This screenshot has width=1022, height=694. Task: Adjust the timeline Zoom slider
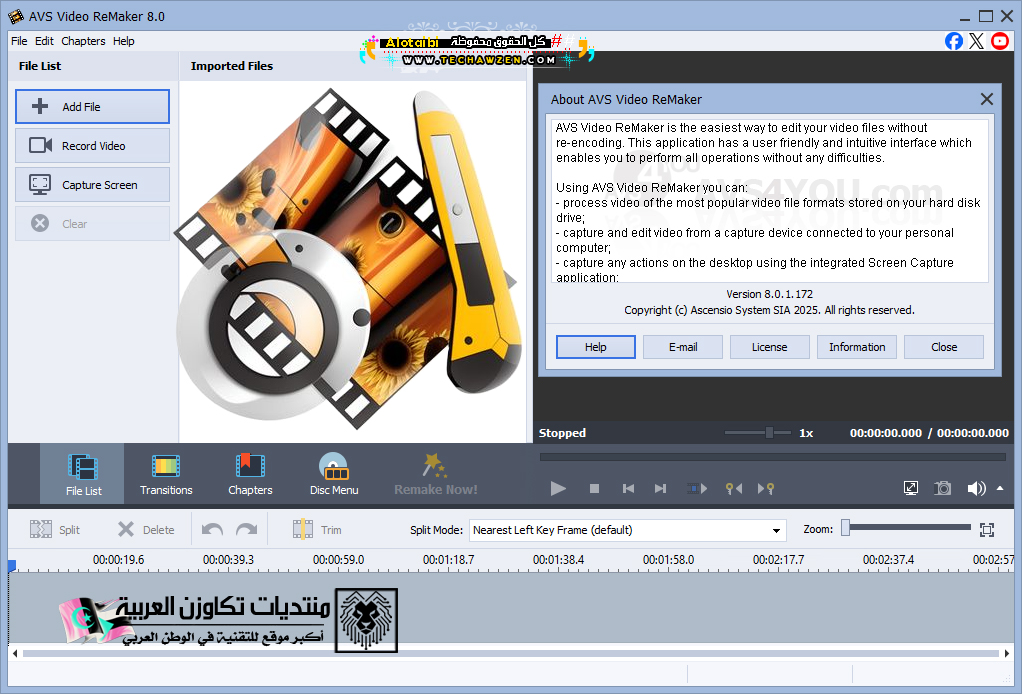[x=845, y=528]
